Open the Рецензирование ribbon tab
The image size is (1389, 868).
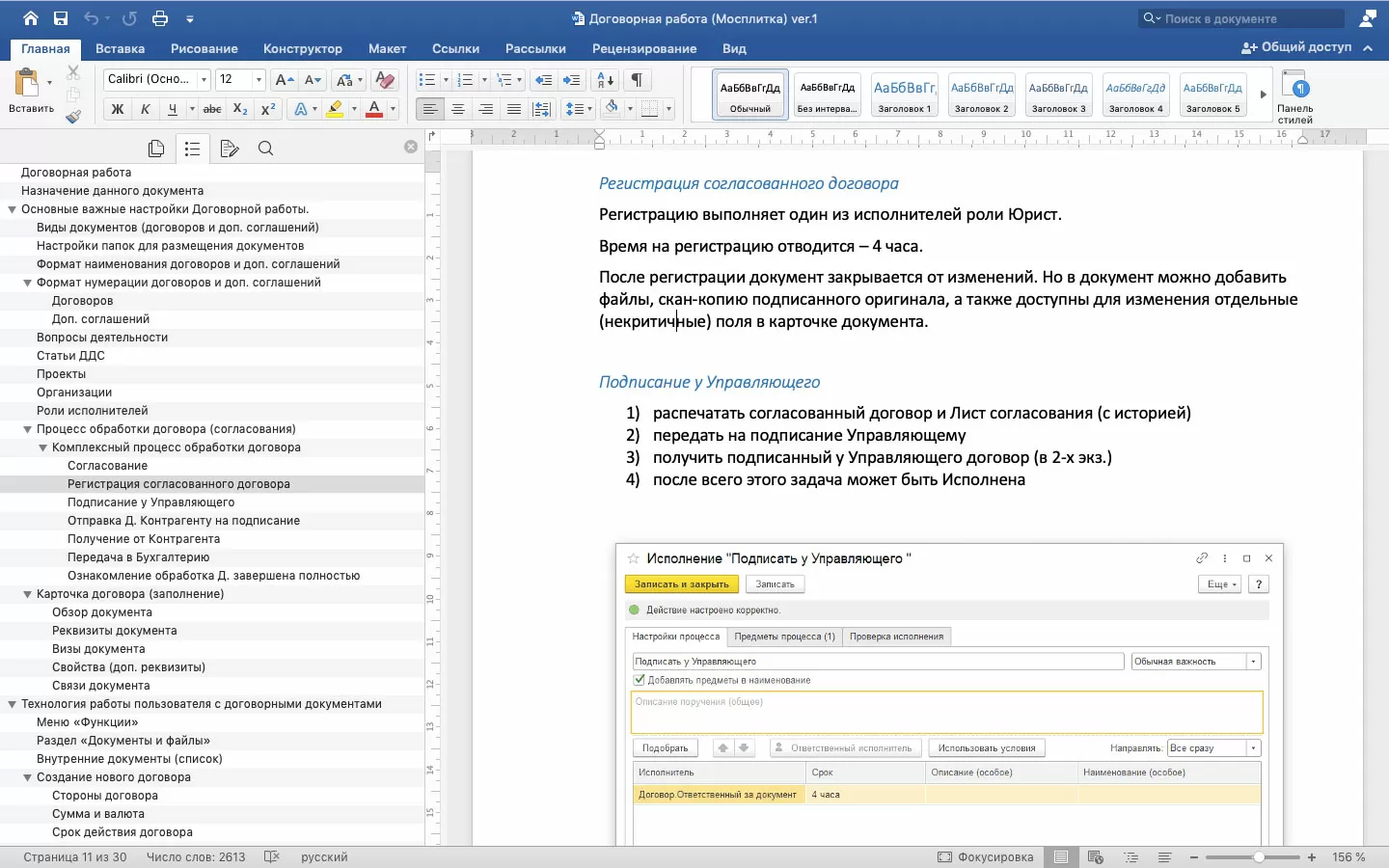click(x=643, y=48)
